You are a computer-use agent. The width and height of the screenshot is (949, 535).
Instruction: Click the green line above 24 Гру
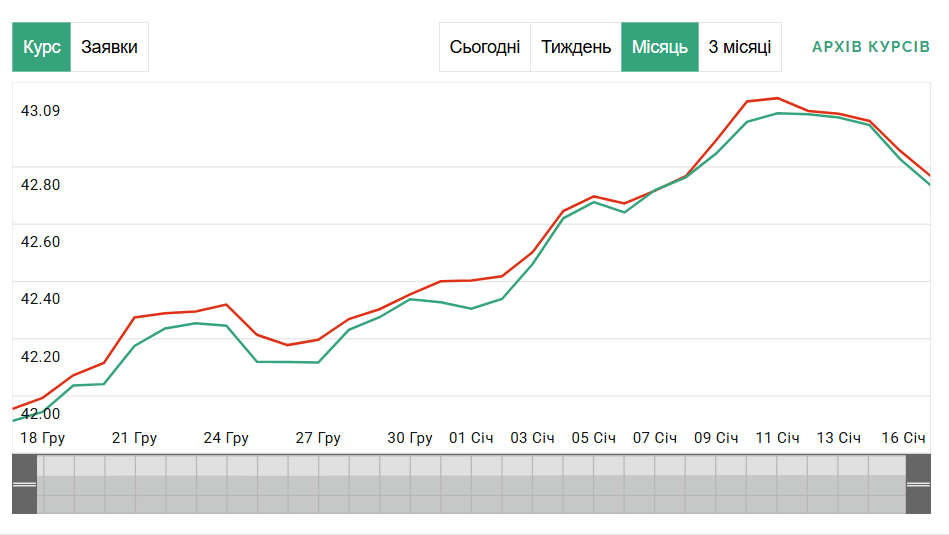click(226, 326)
